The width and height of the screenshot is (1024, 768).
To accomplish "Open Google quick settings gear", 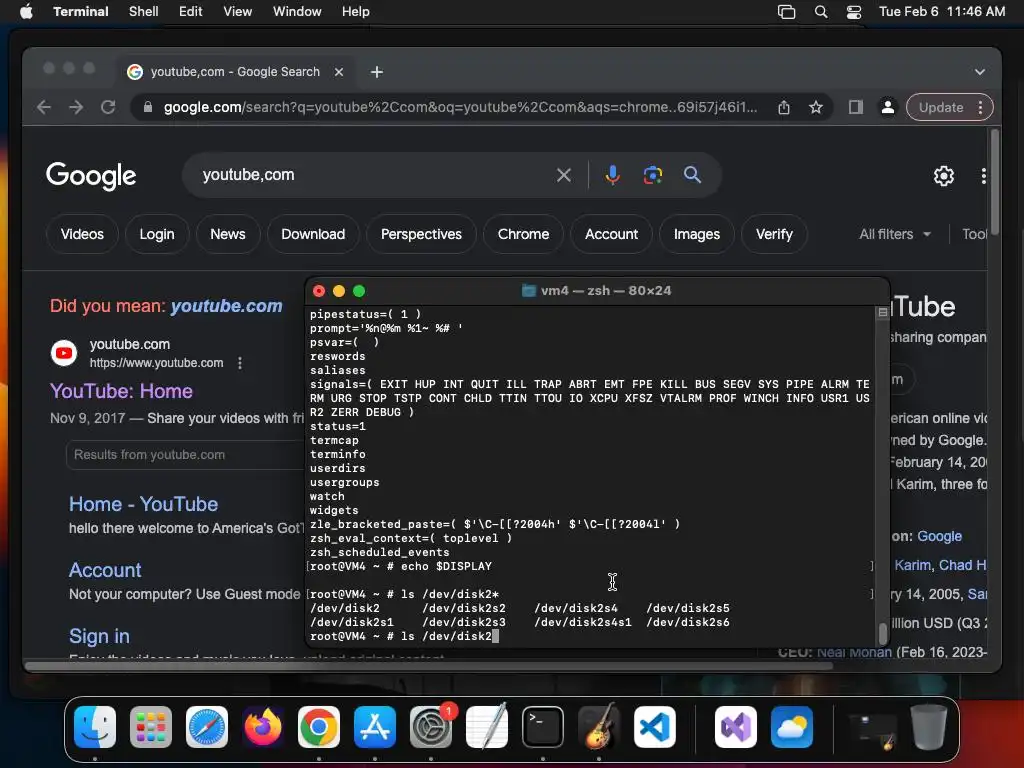I will click(x=944, y=176).
